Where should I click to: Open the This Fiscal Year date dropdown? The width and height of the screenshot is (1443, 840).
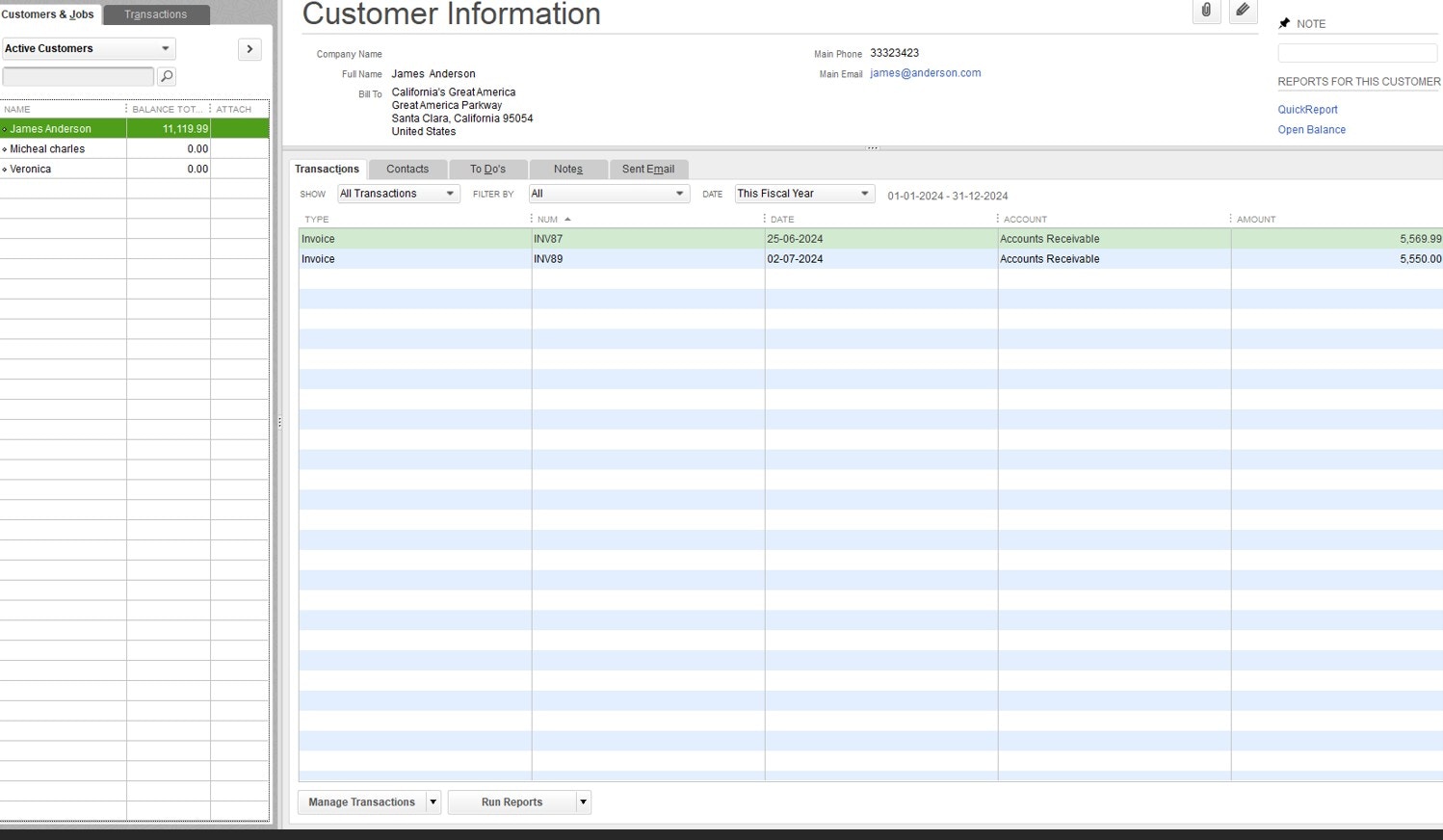(804, 194)
